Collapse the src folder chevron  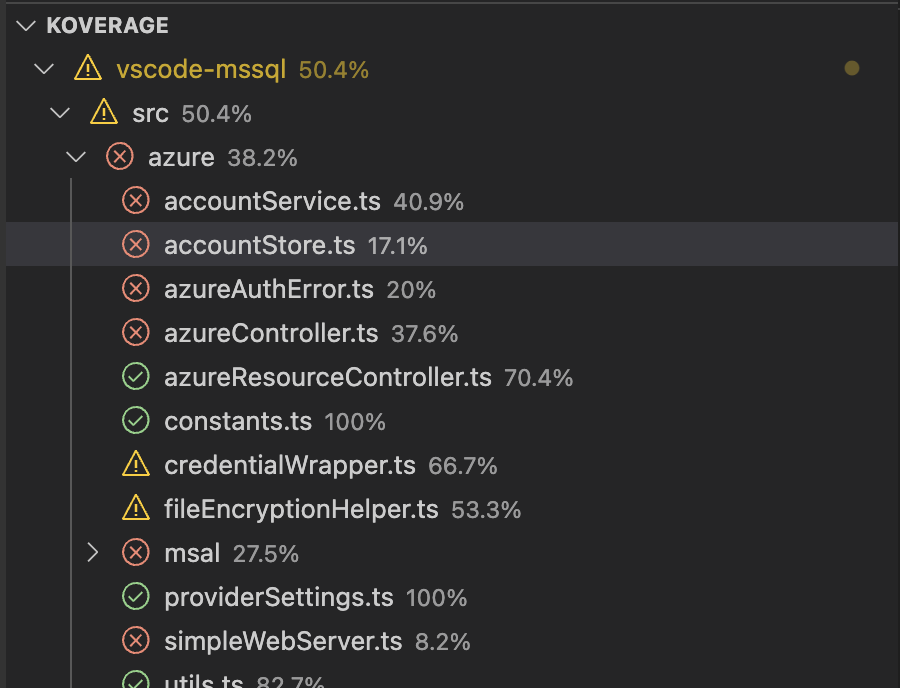tap(59, 113)
